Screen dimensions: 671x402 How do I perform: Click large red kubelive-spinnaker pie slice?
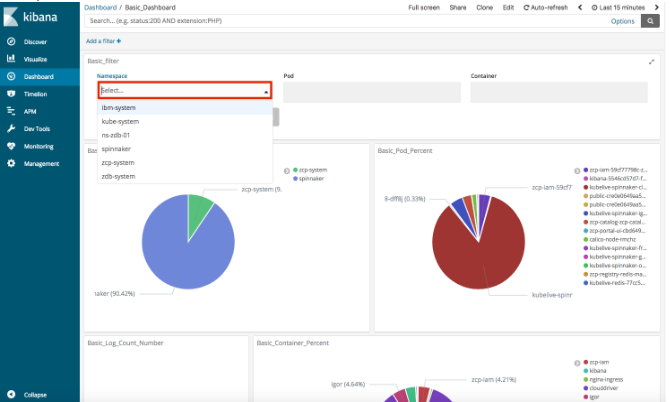479,257
